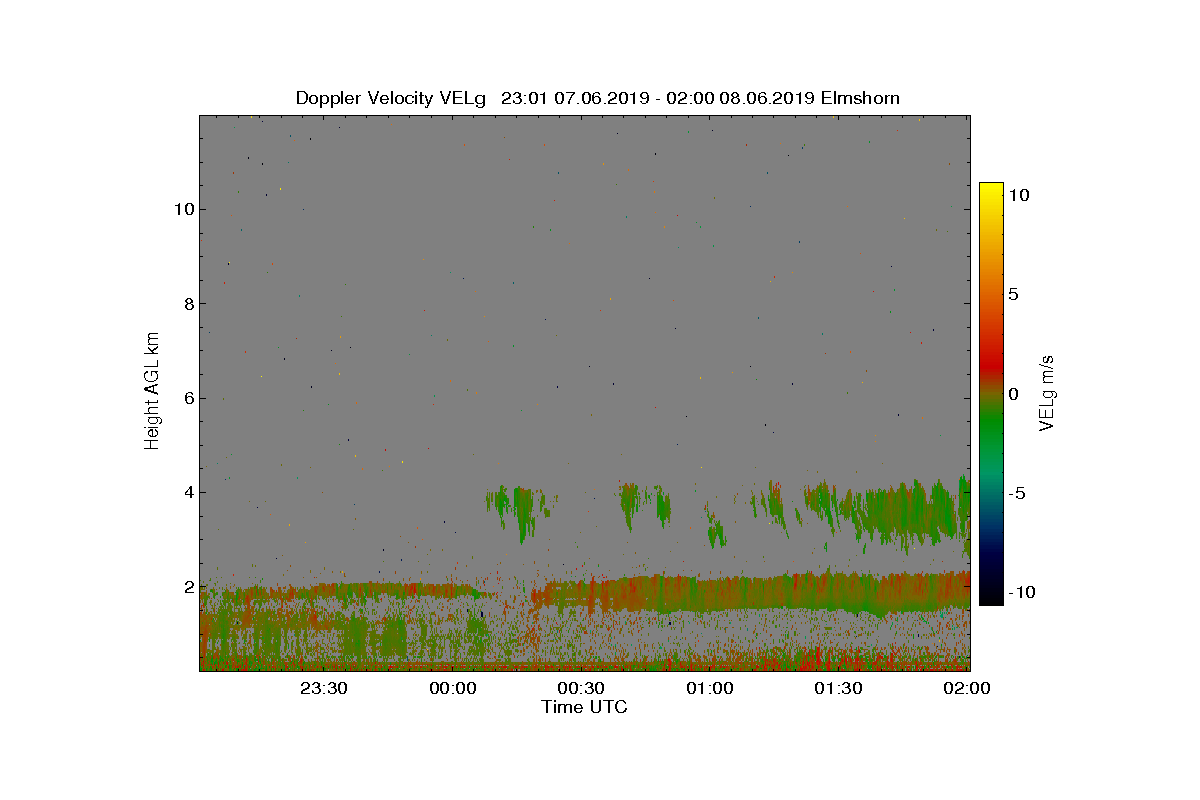Click the height tick label '8'

coord(187,304)
